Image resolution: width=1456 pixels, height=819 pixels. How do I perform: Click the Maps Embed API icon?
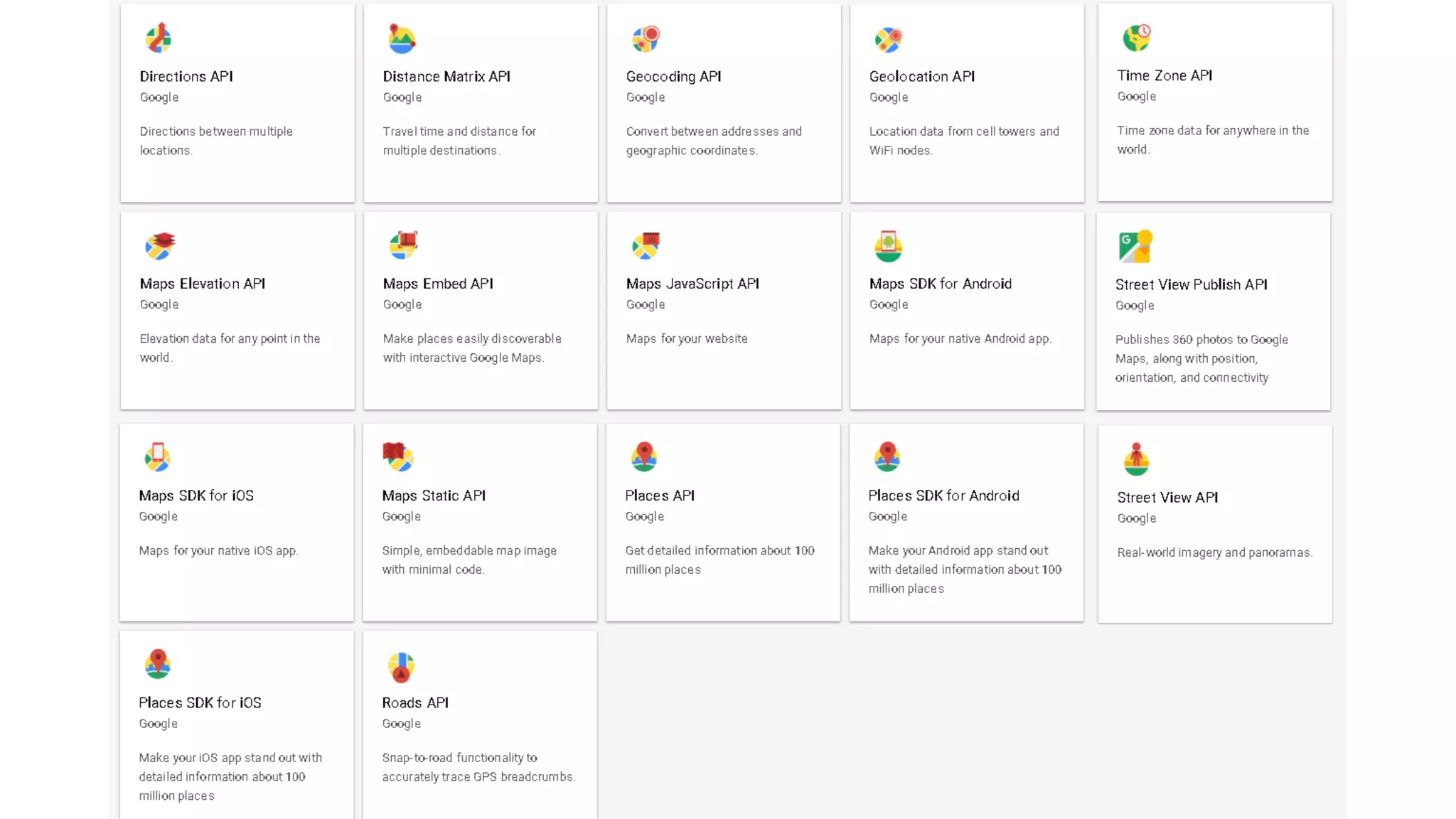pyautogui.click(x=403, y=245)
